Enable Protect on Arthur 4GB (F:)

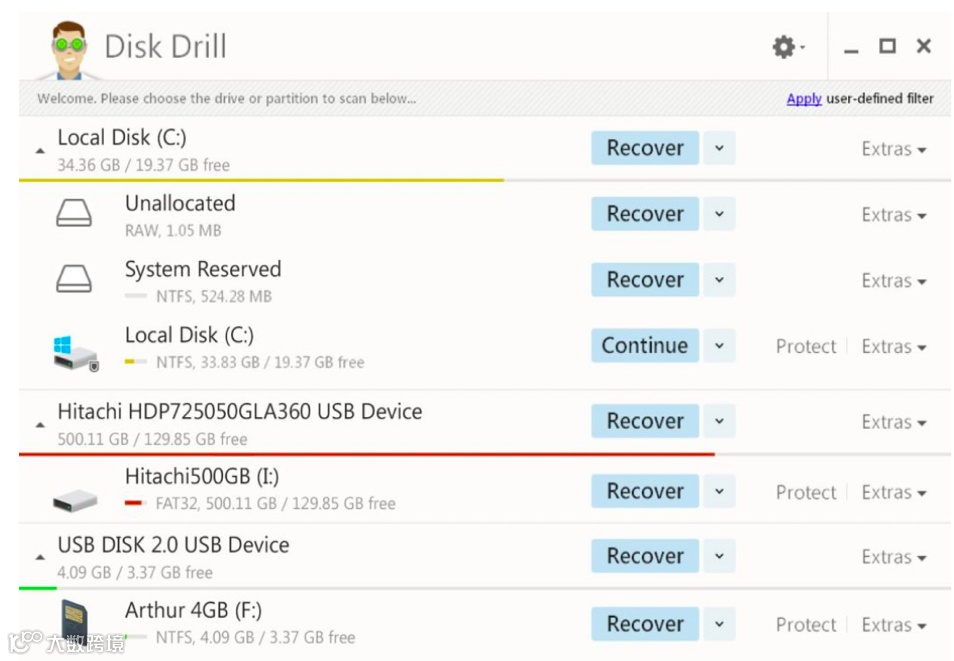[806, 624]
